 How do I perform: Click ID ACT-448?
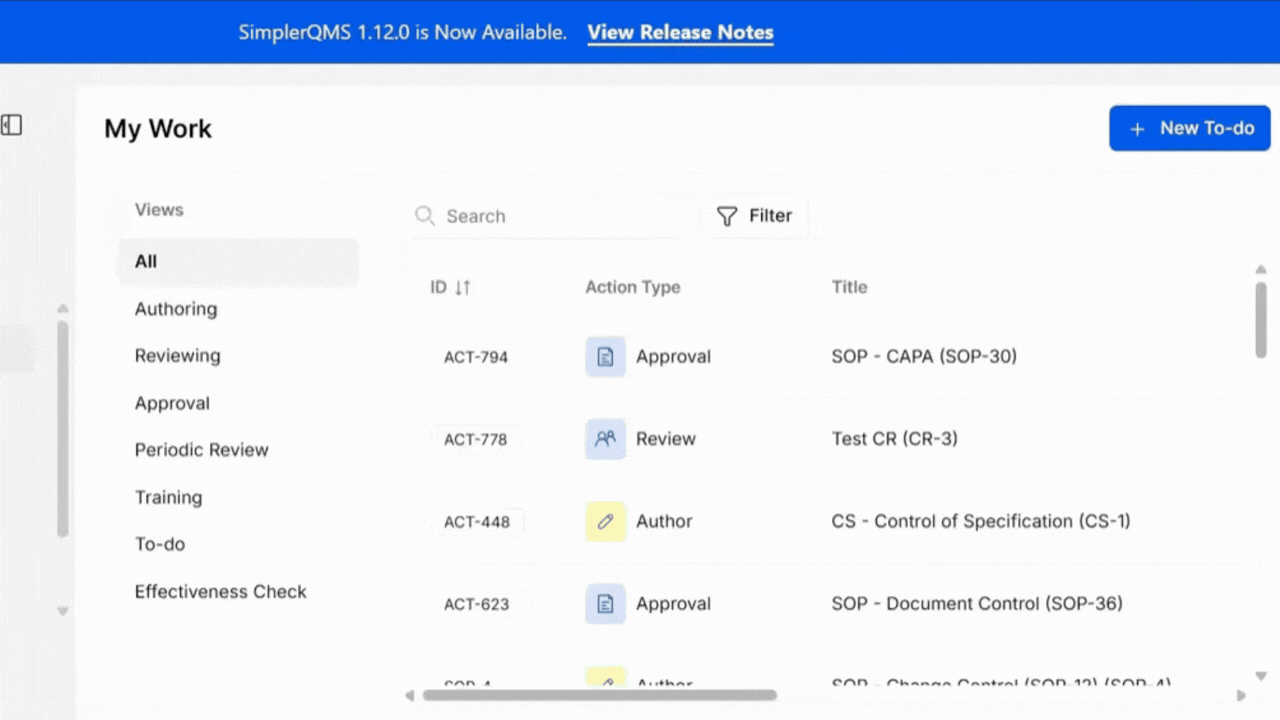476,521
